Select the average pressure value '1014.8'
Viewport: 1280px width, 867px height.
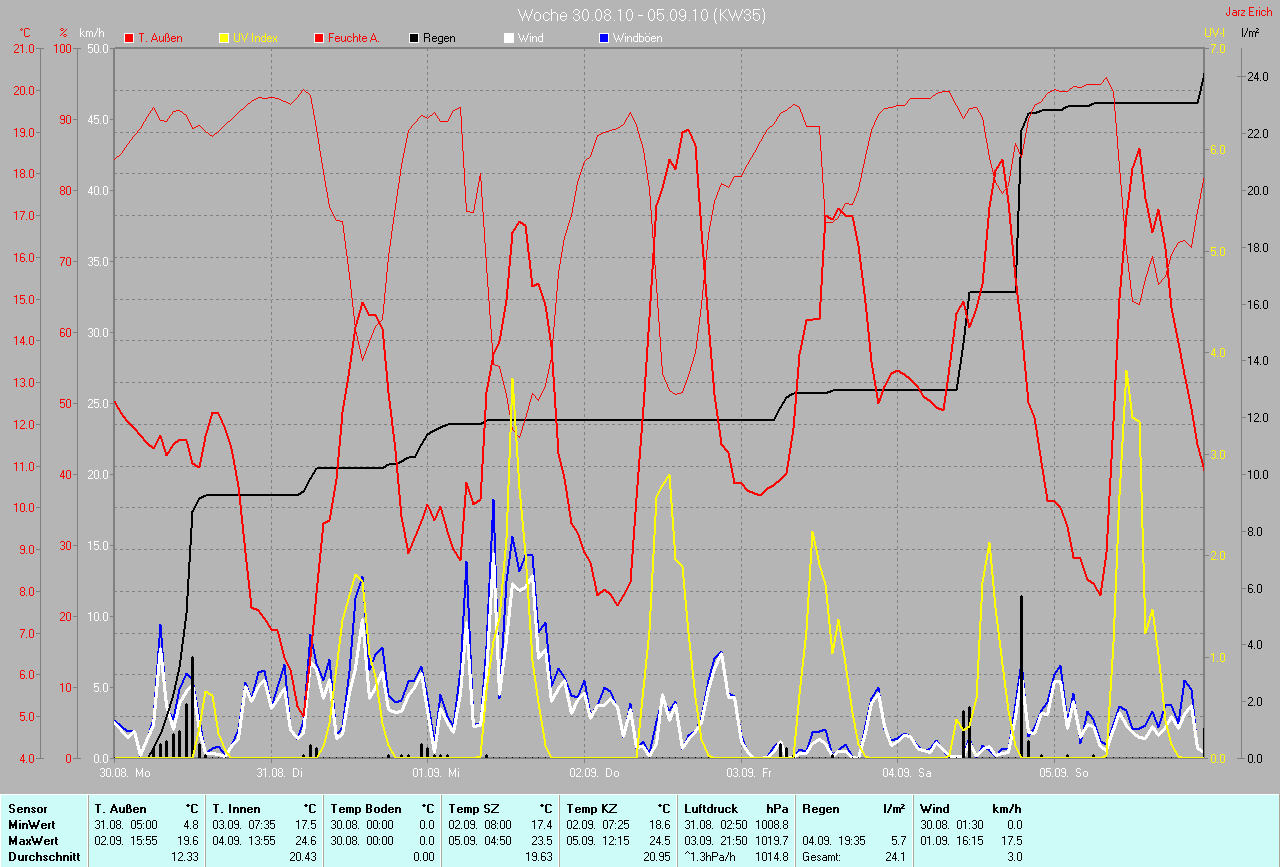coord(771,857)
